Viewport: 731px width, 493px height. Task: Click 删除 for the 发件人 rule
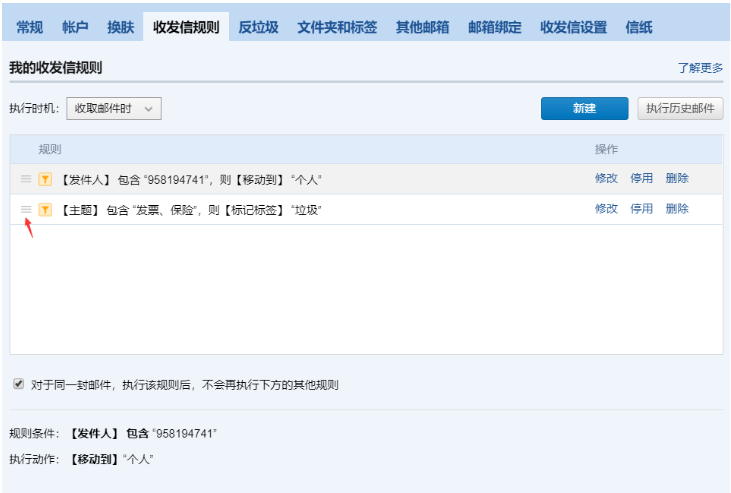(677, 179)
